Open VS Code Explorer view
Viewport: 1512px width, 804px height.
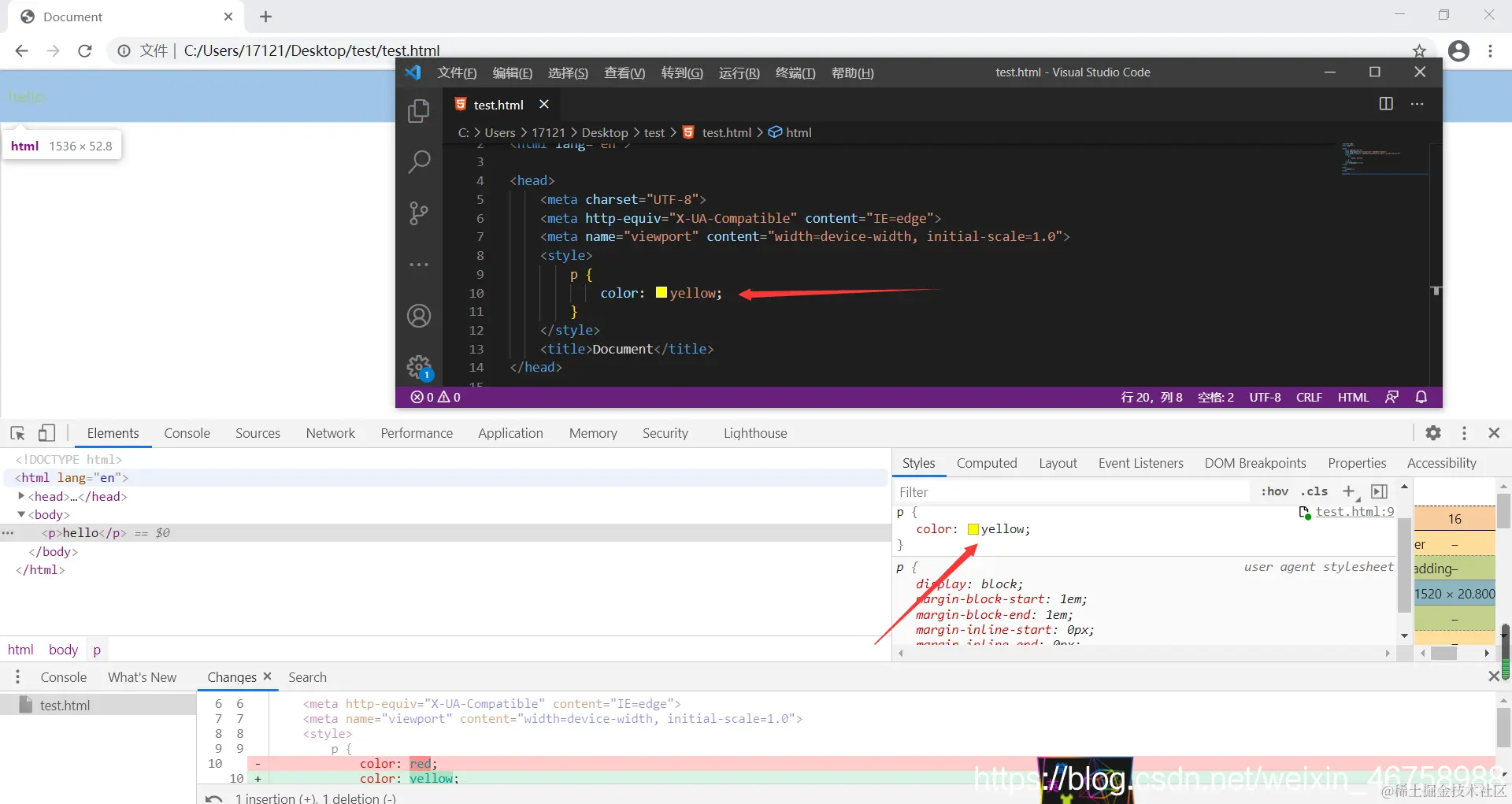coord(419,111)
